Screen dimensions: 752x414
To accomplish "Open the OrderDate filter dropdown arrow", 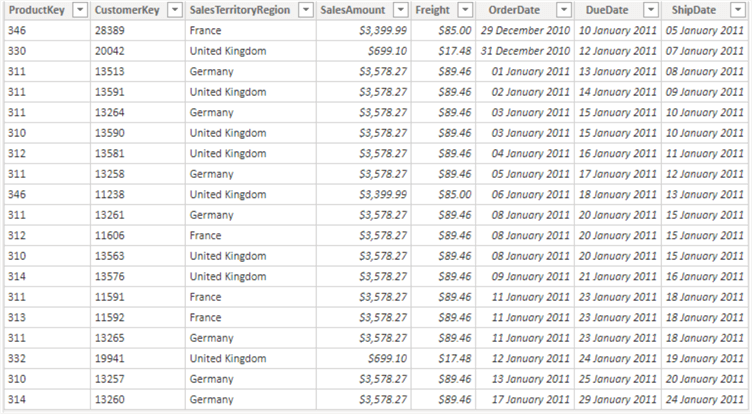I will (561, 10).
